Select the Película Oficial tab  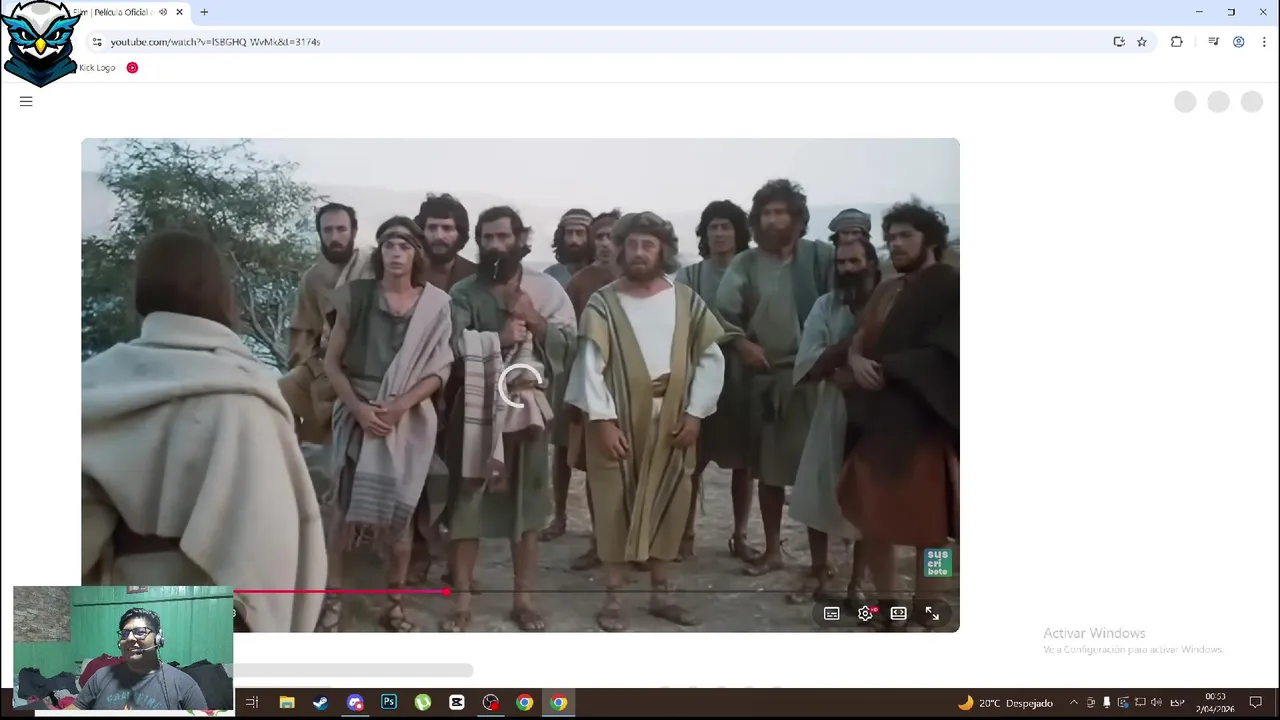(110, 12)
